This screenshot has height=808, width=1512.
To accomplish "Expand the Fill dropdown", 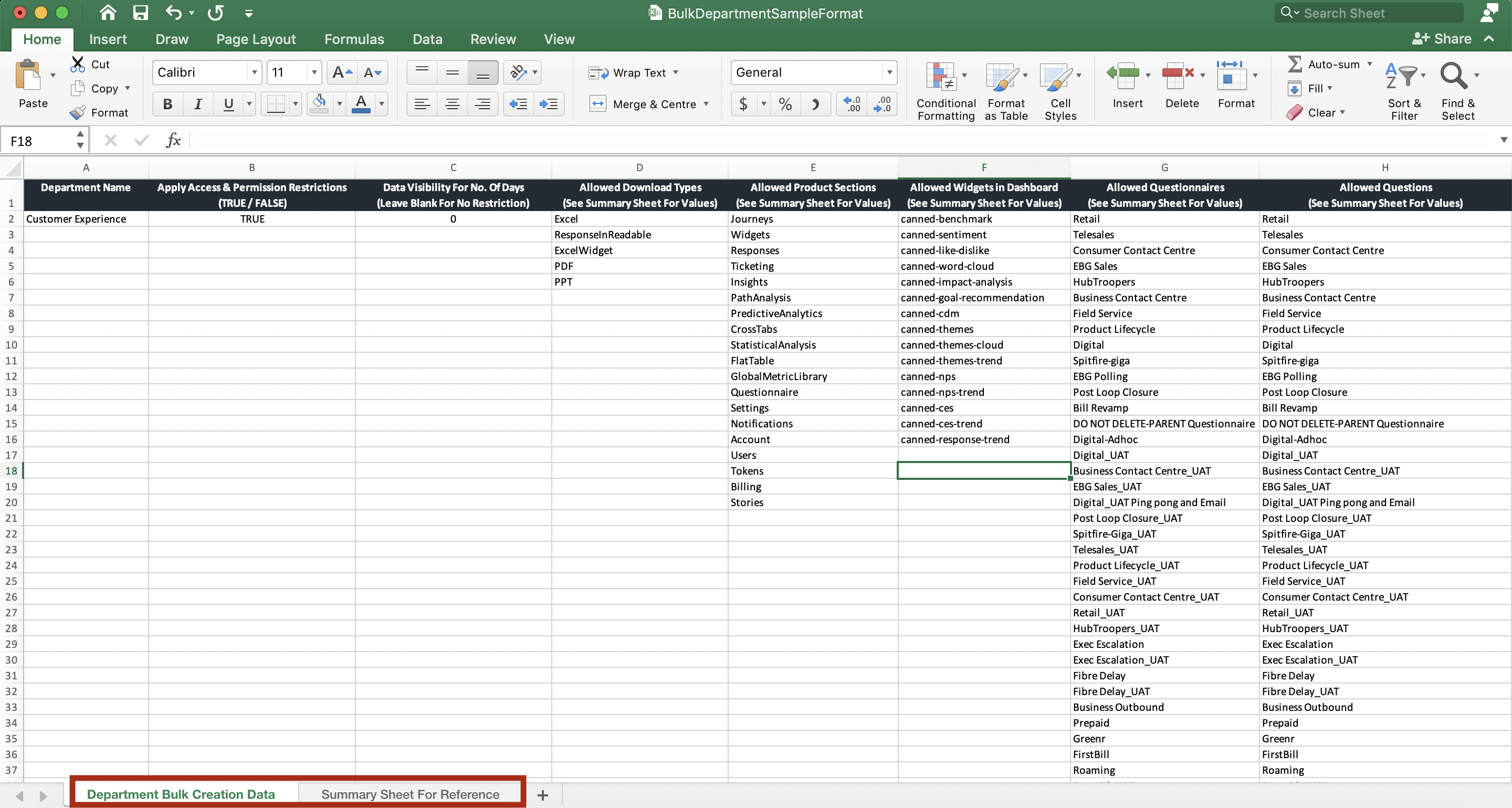I will pos(1329,89).
